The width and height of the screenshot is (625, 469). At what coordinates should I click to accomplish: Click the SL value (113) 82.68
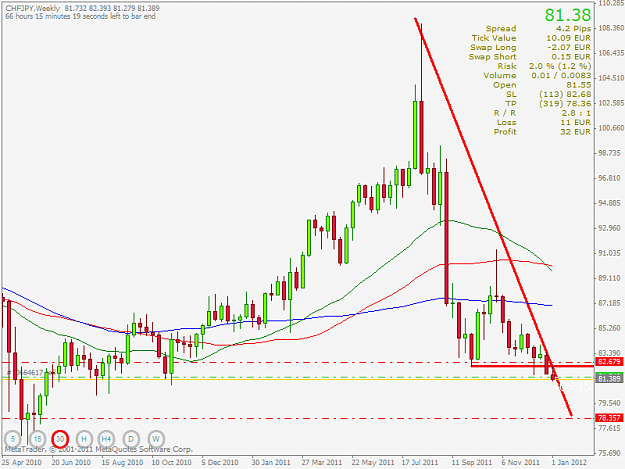pos(565,94)
